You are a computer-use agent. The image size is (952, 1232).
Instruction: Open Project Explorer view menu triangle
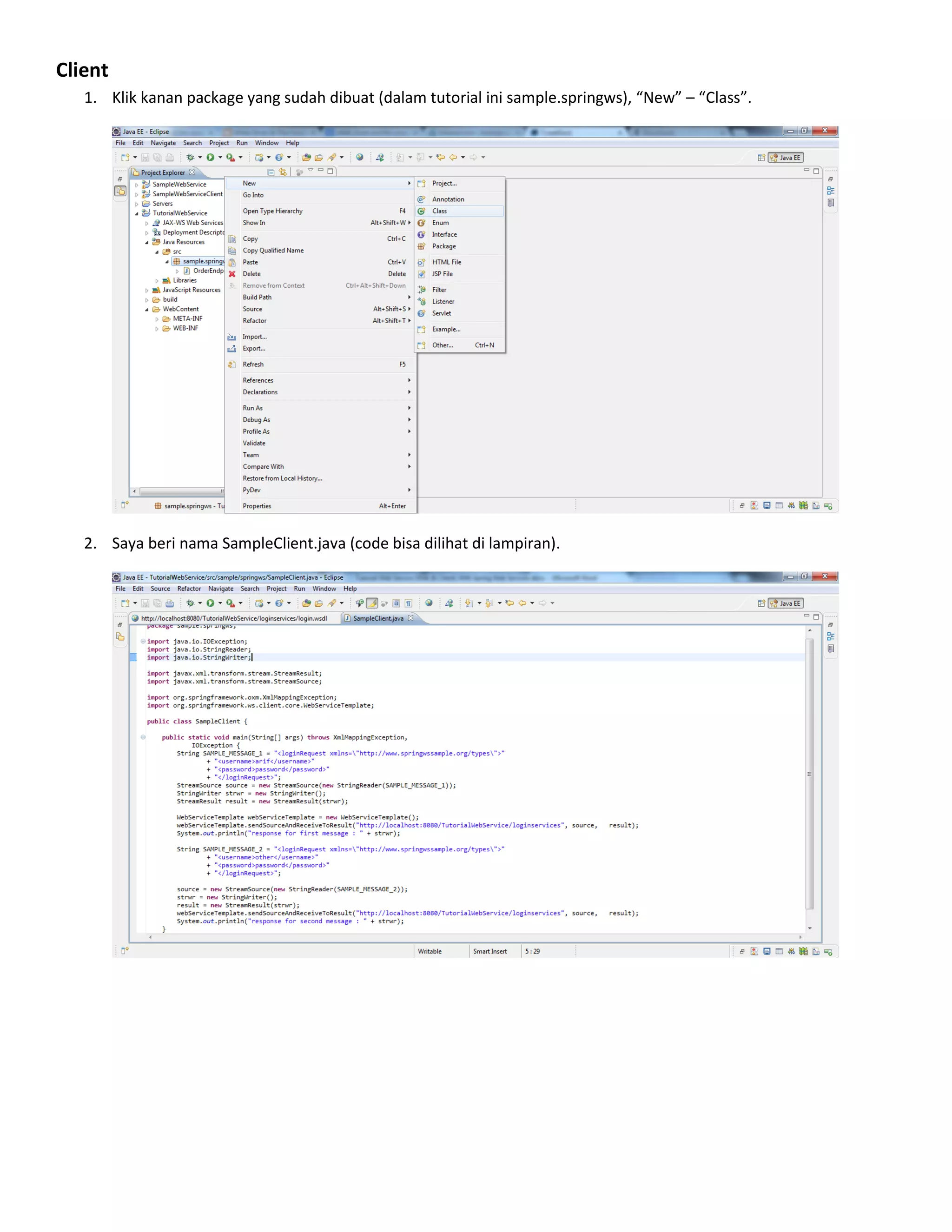[x=310, y=170]
